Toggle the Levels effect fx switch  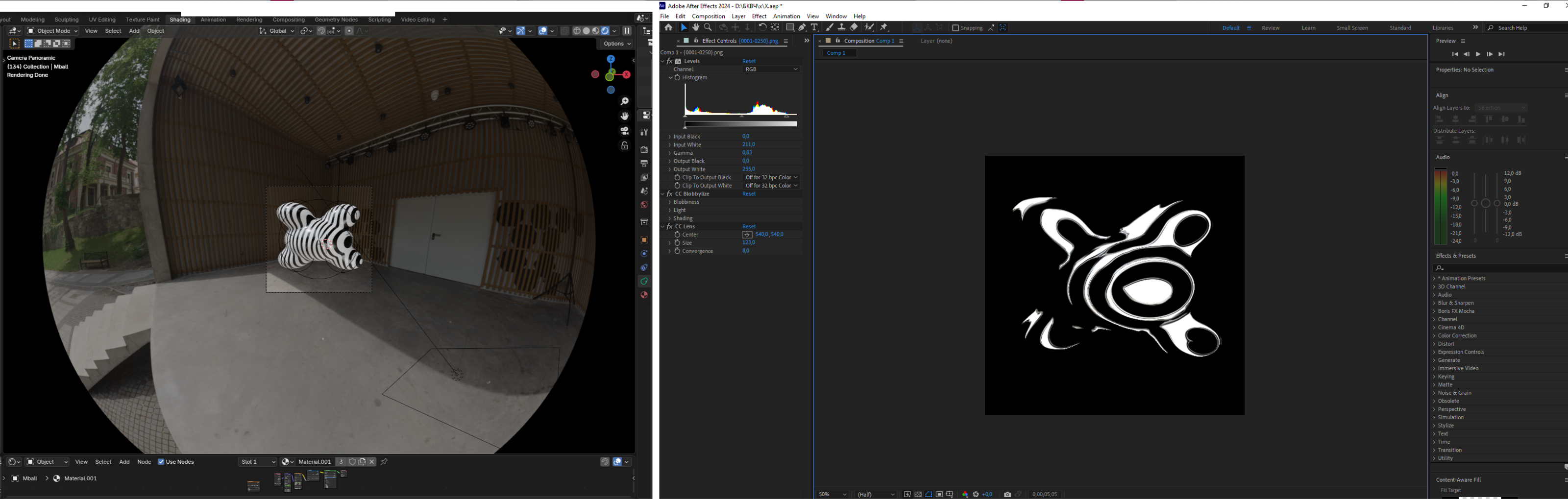(x=669, y=62)
